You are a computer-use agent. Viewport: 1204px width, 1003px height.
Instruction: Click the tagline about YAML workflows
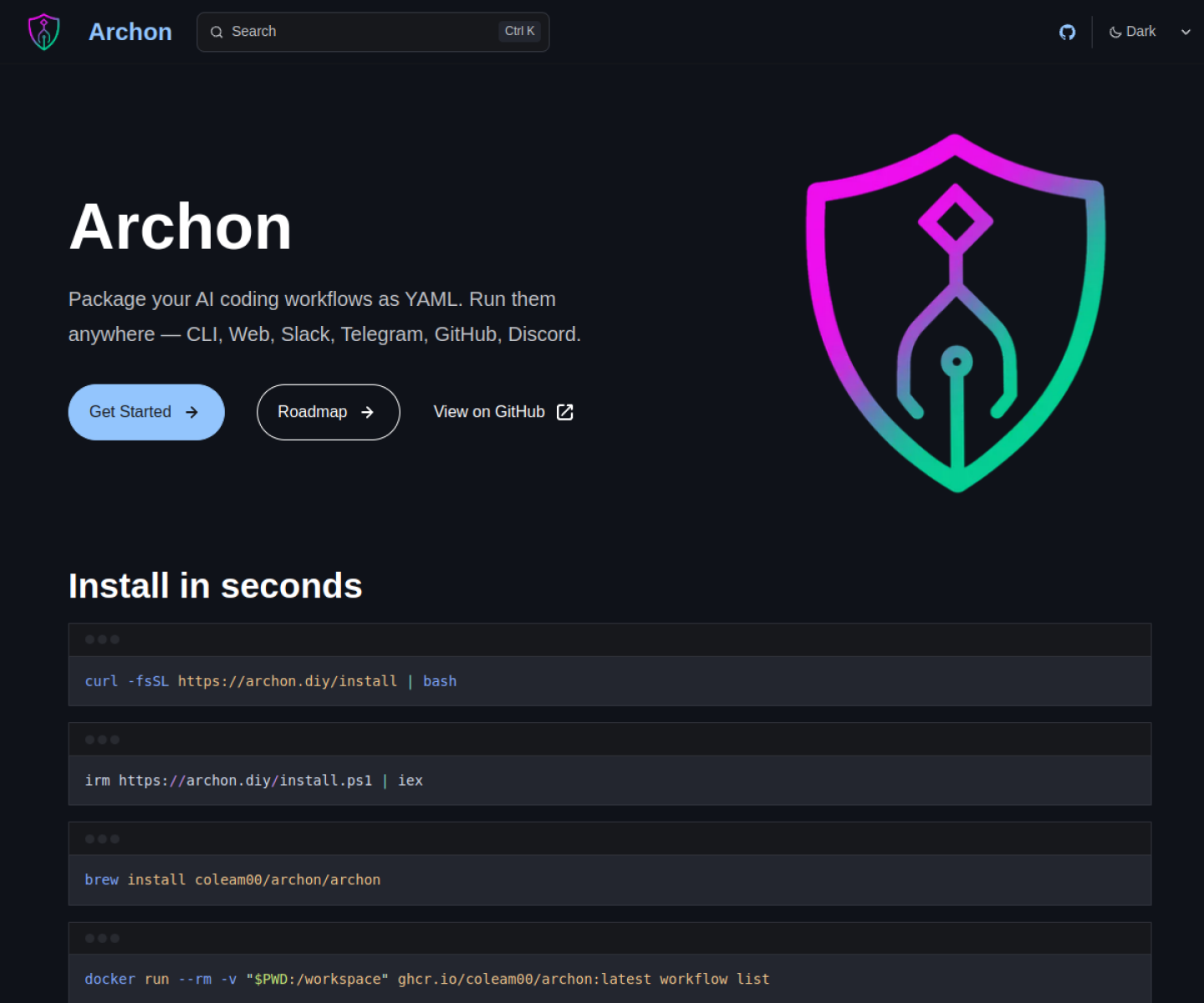324,317
